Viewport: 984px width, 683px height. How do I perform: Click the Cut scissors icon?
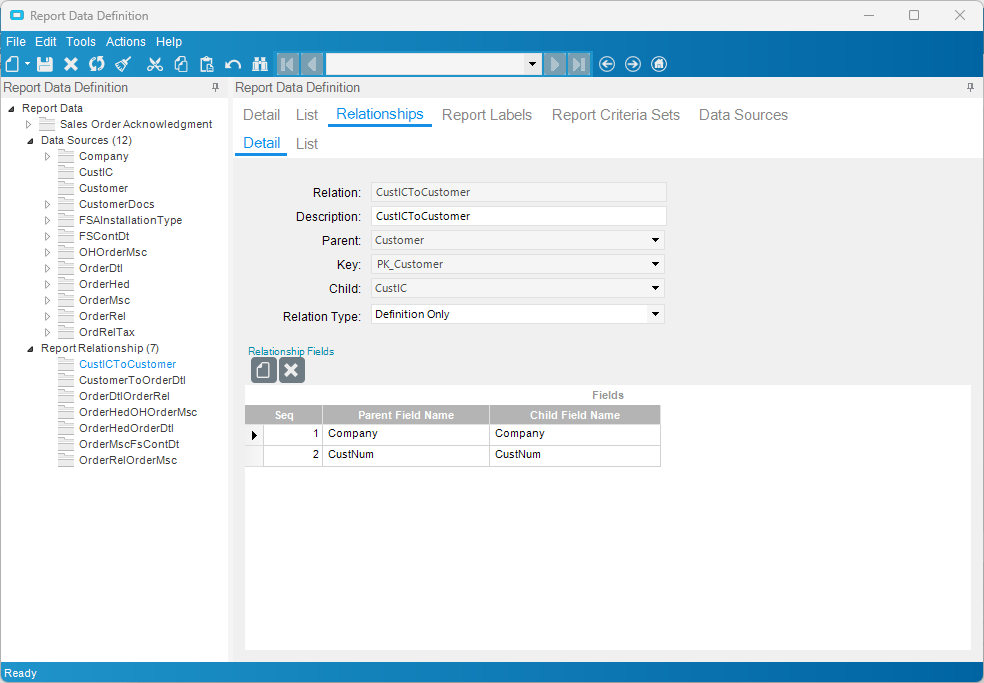point(155,64)
